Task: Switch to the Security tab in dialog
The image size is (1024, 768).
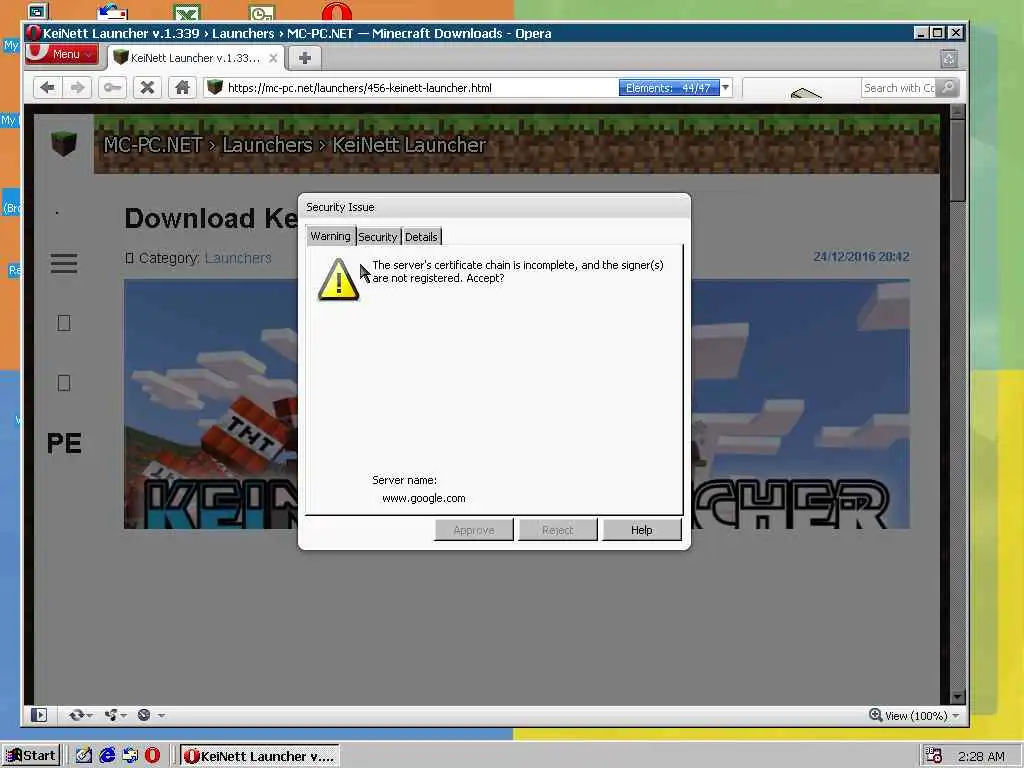Action: [x=377, y=237]
